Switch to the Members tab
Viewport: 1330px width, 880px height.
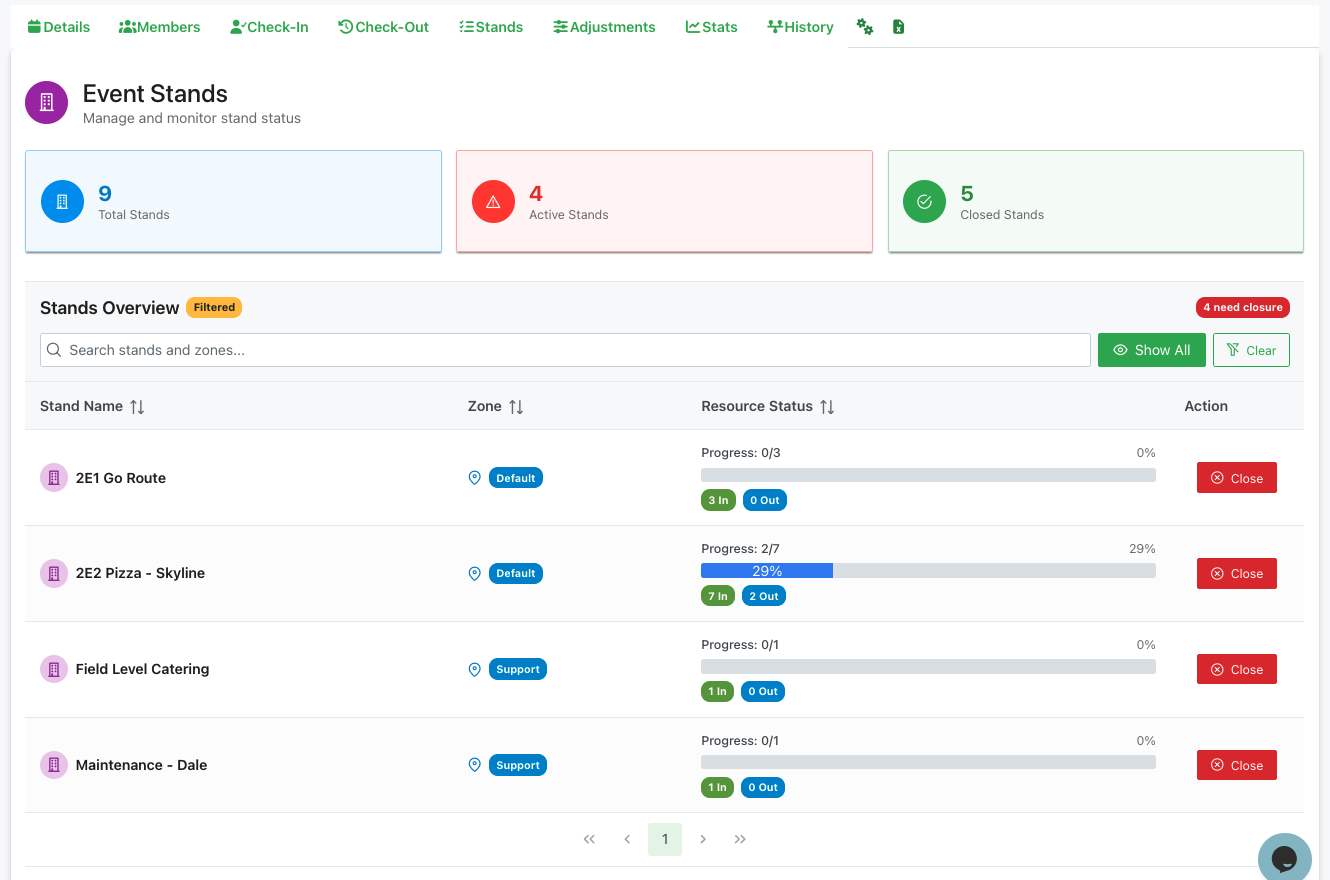[159, 26]
